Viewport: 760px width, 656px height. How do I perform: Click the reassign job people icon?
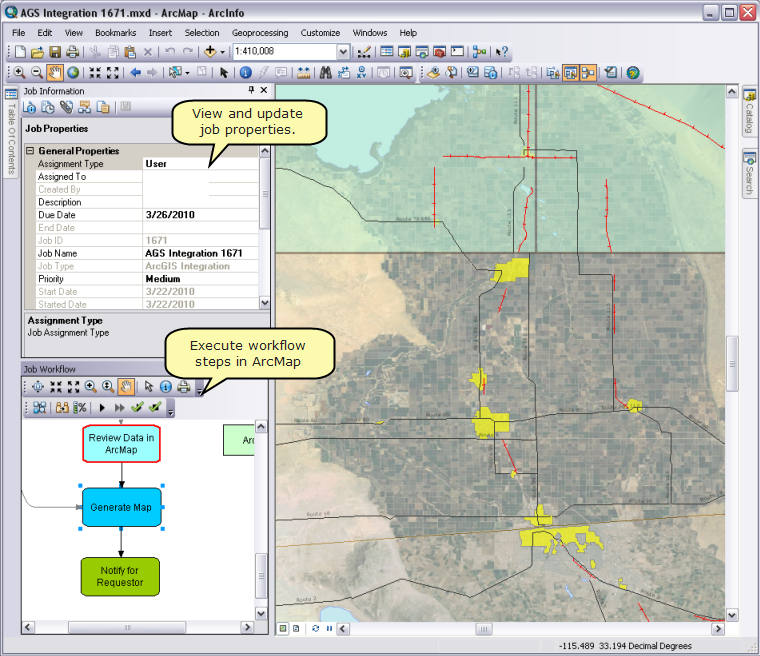pyautogui.click(x=62, y=408)
